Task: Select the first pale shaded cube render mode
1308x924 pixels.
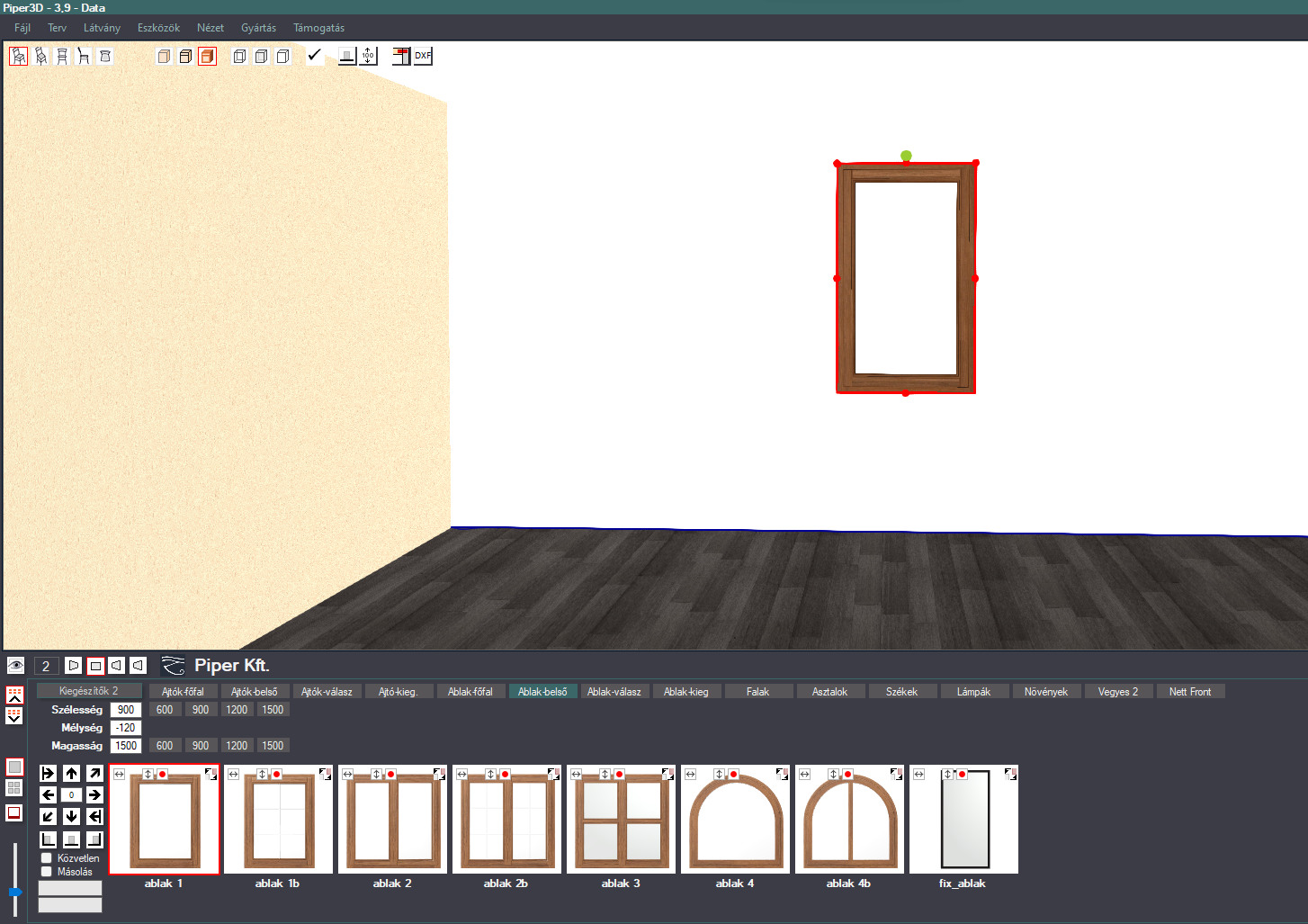Action: [x=164, y=56]
